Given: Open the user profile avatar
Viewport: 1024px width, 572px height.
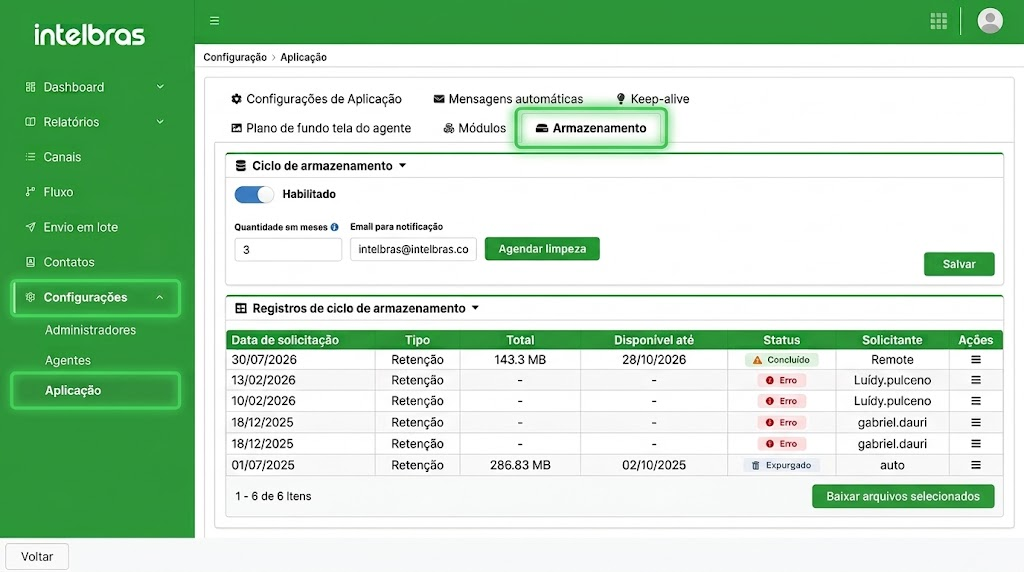Looking at the screenshot, I should pyautogui.click(x=989, y=21).
